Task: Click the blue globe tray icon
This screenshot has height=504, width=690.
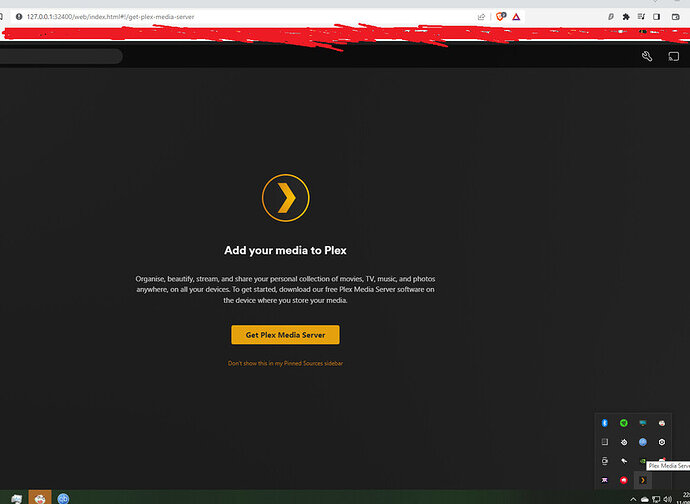Action: [x=643, y=442]
